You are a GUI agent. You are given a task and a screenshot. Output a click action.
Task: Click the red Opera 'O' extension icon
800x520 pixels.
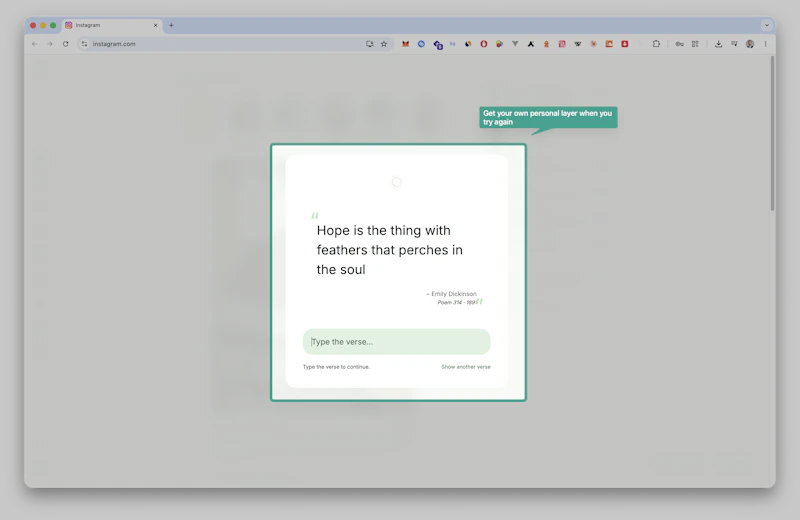pos(484,44)
